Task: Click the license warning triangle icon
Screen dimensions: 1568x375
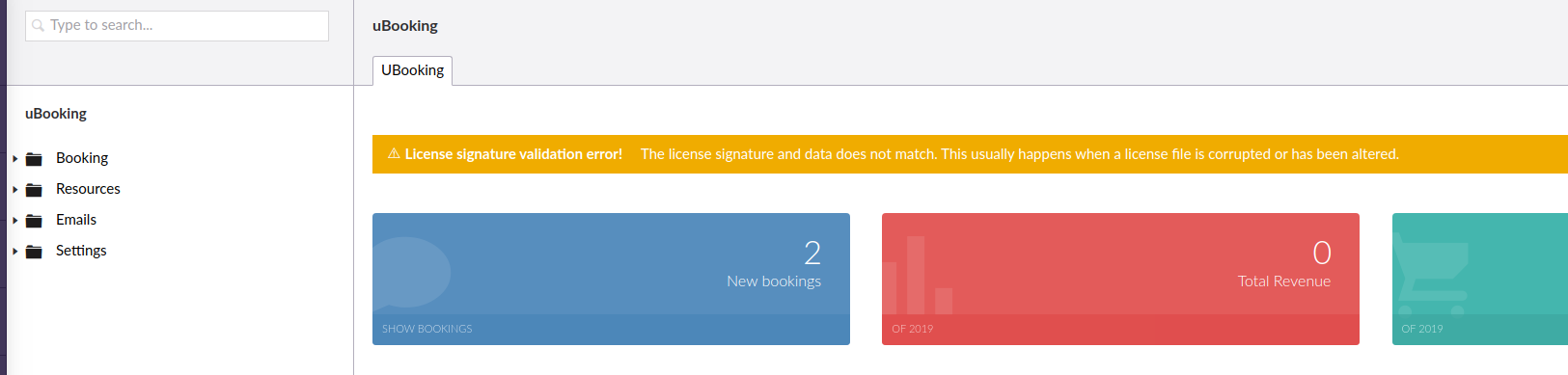Action: click(x=394, y=153)
